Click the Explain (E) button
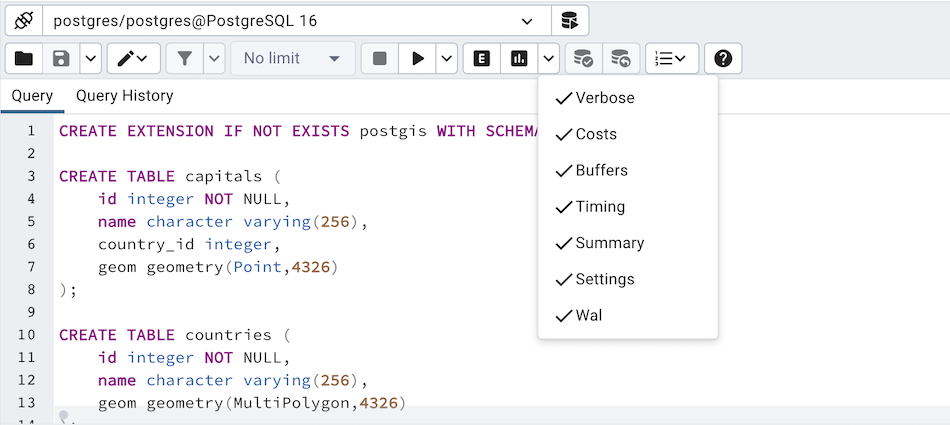This screenshot has height=425, width=950. [x=482, y=58]
